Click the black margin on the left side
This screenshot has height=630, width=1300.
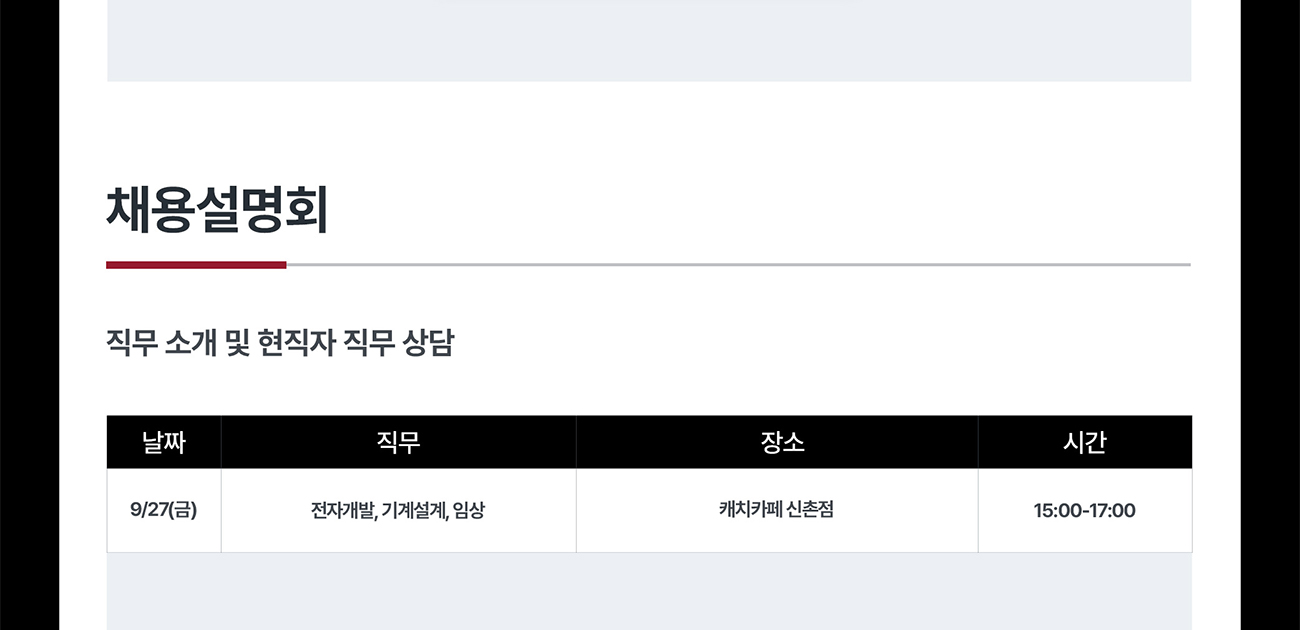point(29,315)
